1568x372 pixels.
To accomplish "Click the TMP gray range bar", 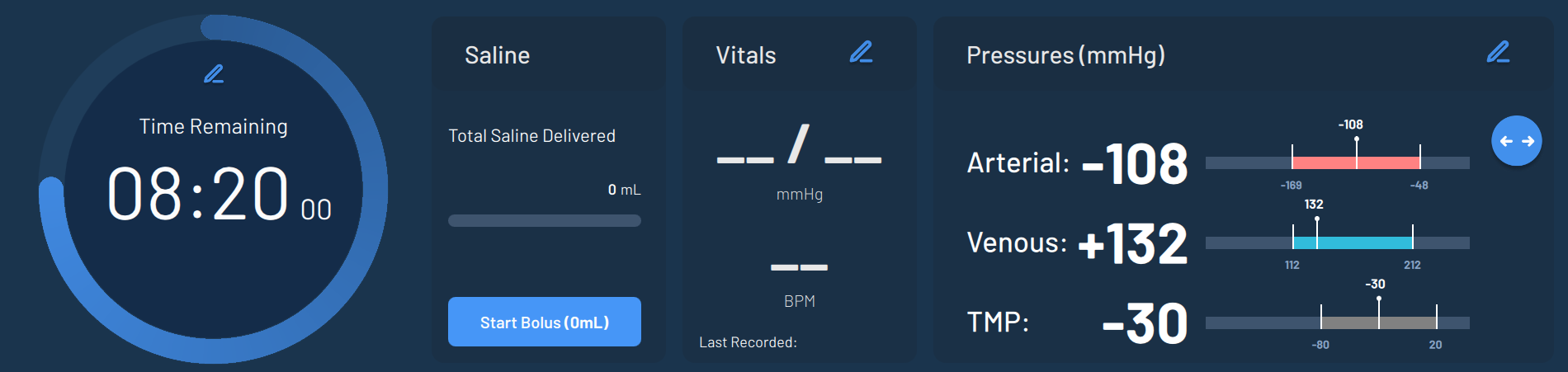I will coord(1378,323).
